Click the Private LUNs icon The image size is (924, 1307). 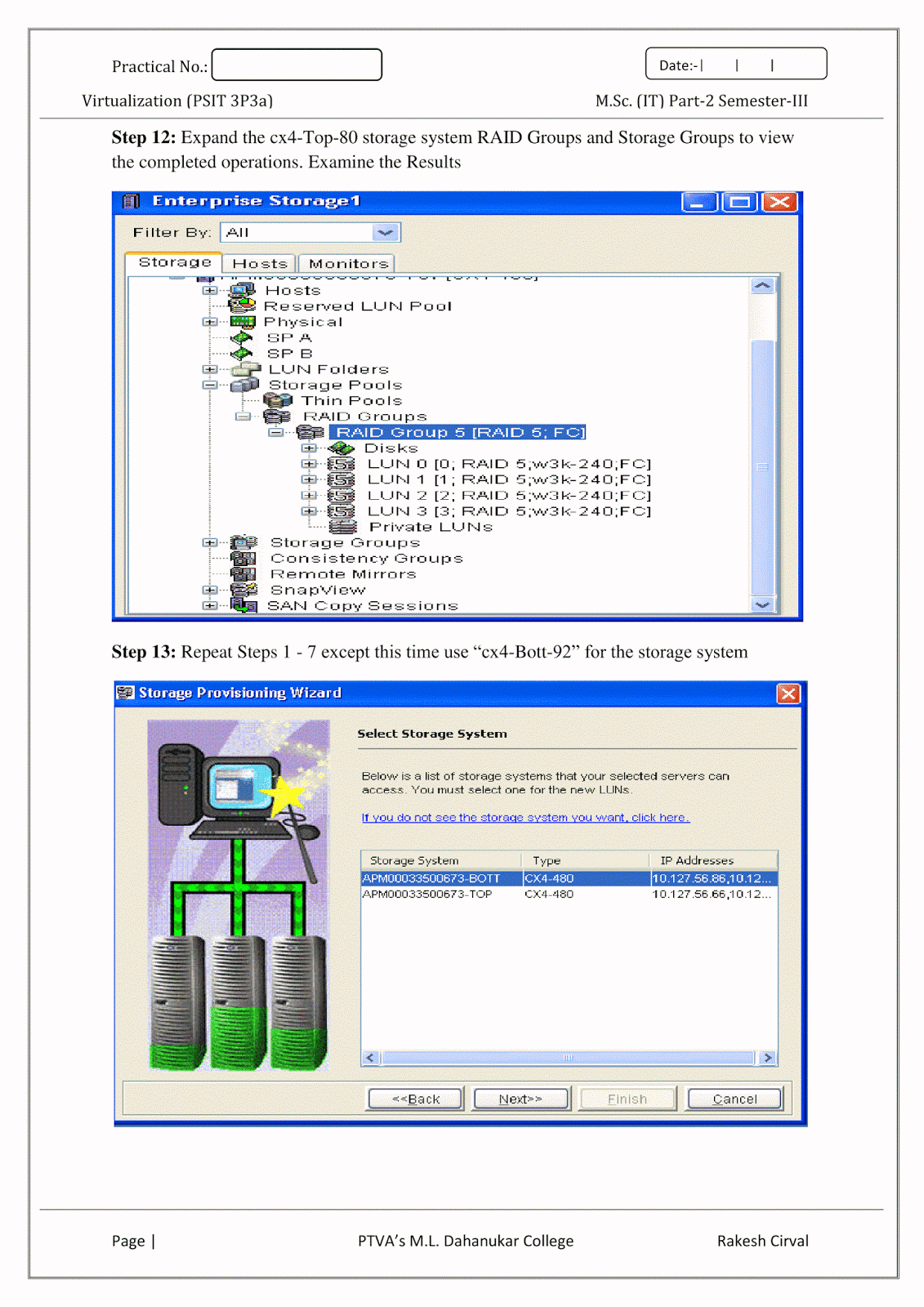(343, 527)
